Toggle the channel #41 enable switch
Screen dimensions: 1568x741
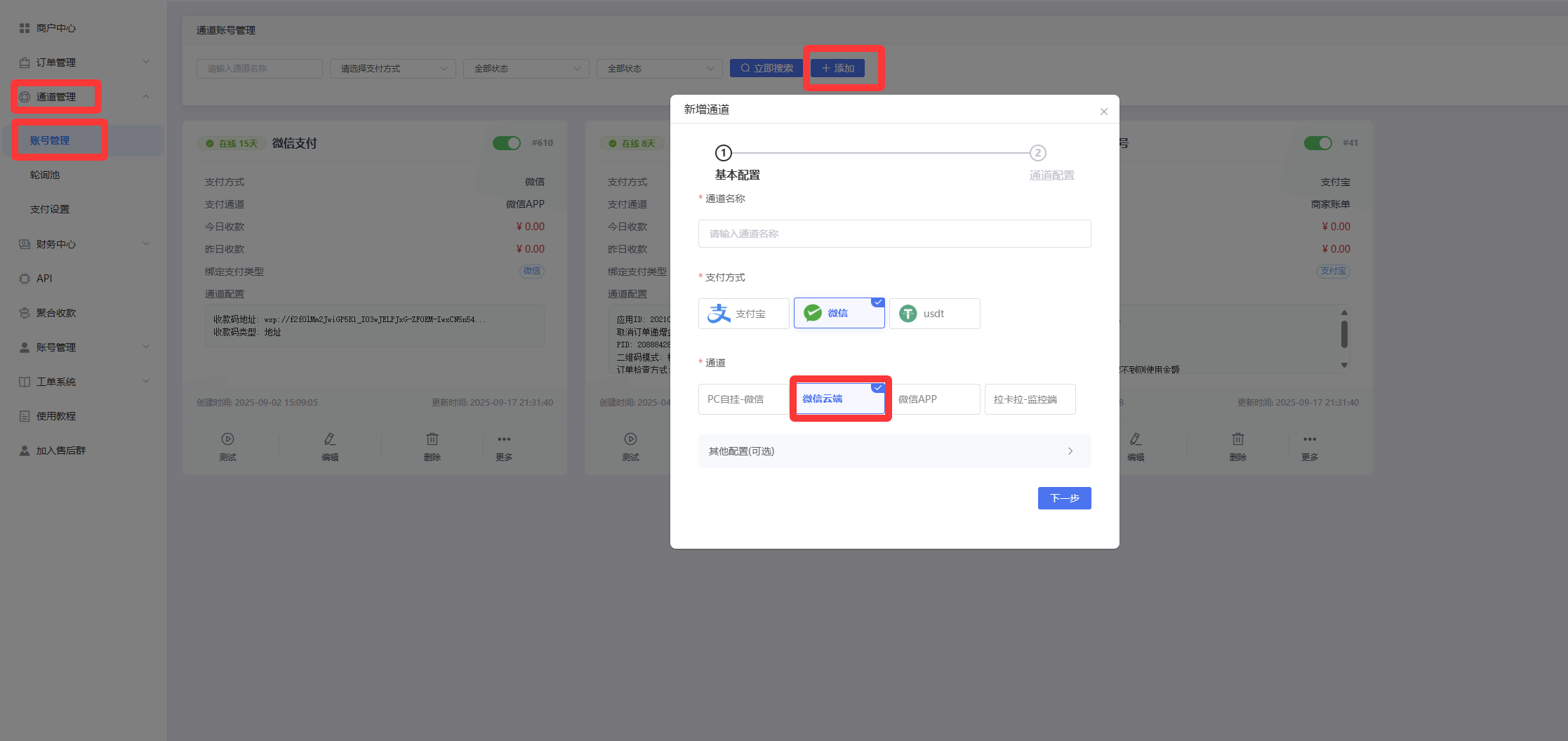click(x=1317, y=143)
